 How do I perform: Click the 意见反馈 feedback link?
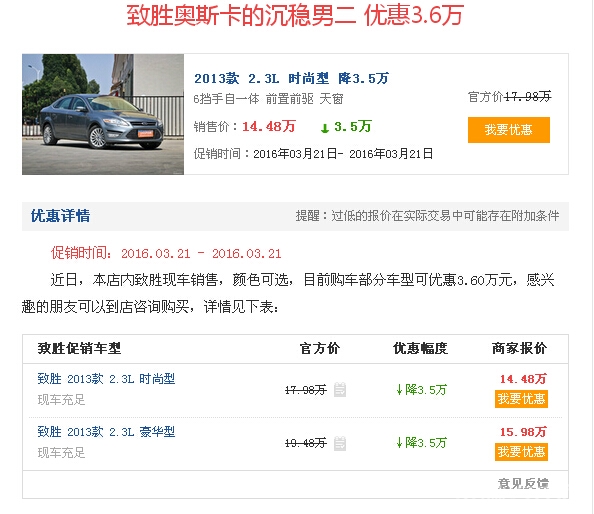[523, 484]
